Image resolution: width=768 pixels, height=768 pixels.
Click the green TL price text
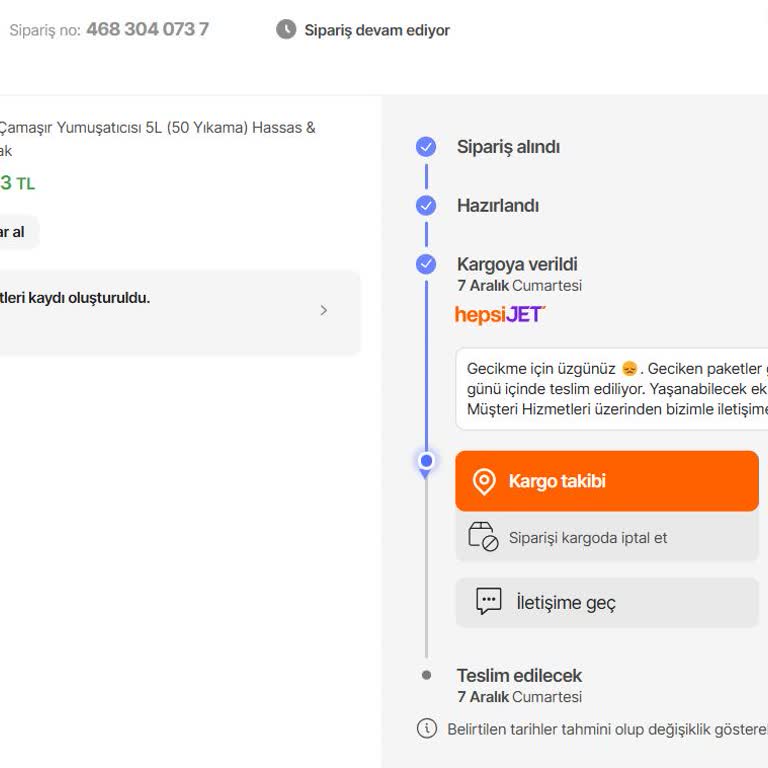click(x=18, y=183)
